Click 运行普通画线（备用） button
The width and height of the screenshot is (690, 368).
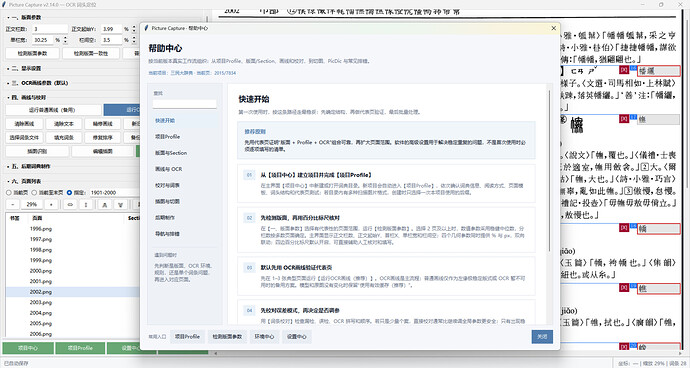pos(53,110)
